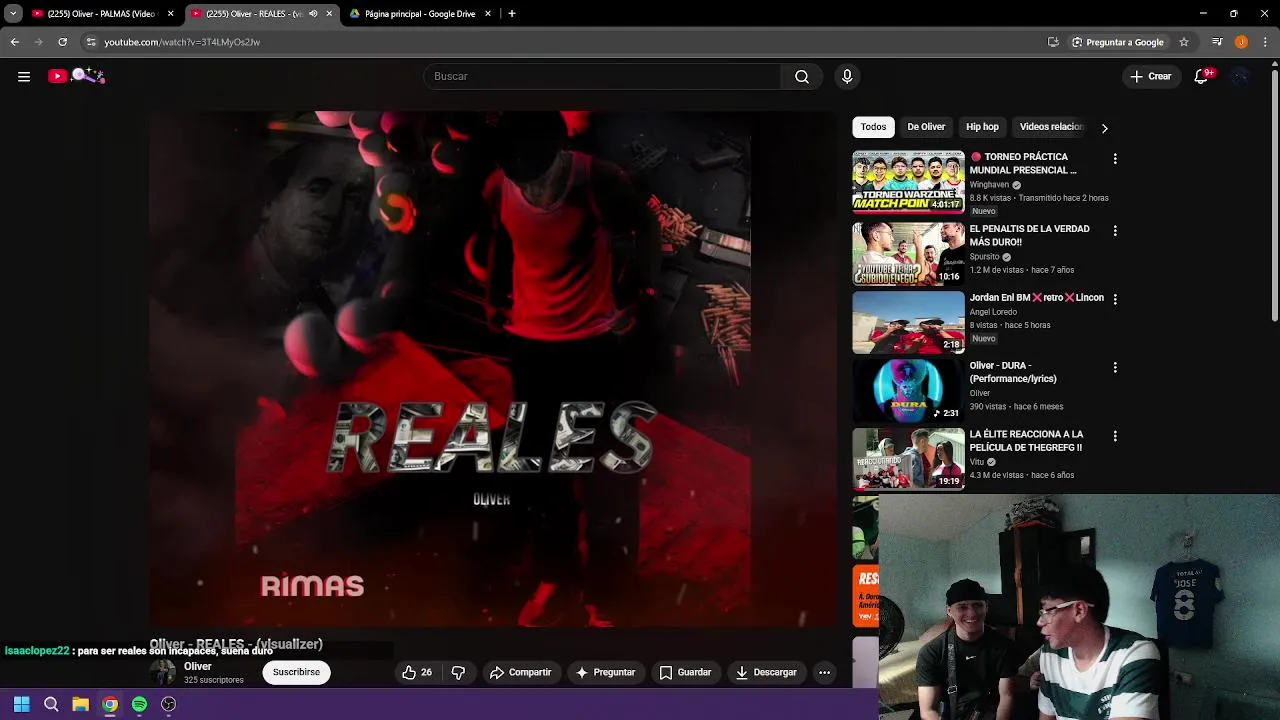Start voice search with the microphone
Screen dimensions: 1280x720
pos(847,76)
